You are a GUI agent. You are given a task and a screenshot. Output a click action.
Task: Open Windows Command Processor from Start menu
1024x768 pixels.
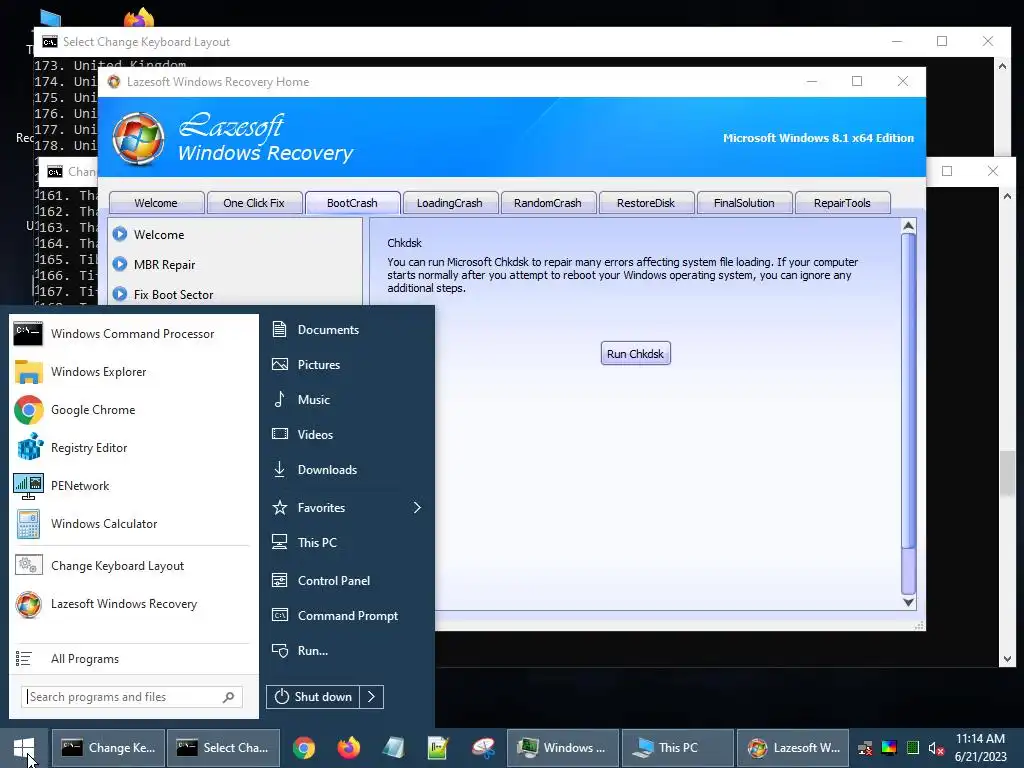pyautogui.click(x=131, y=334)
